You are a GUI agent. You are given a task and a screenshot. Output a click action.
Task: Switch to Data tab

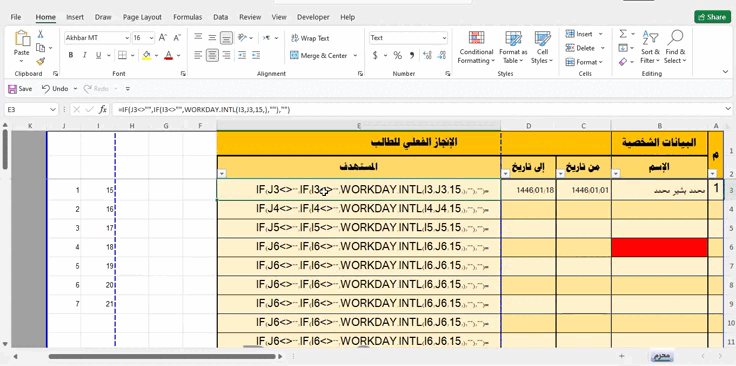point(221,17)
